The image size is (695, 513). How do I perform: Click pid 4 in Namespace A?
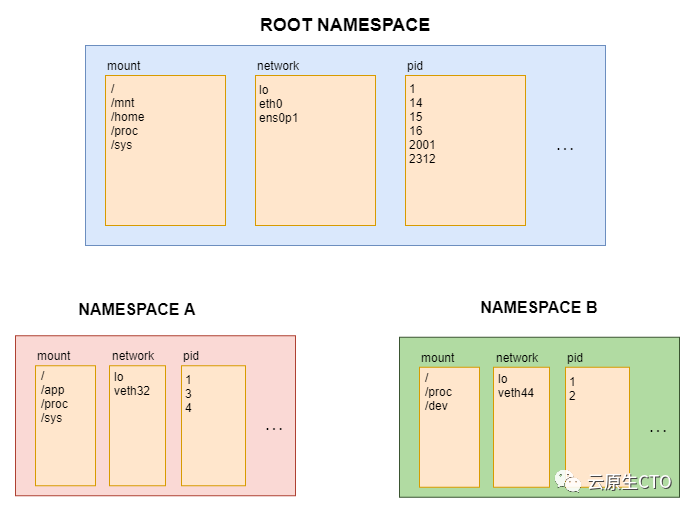pyautogui.click(x=188, y=408)
